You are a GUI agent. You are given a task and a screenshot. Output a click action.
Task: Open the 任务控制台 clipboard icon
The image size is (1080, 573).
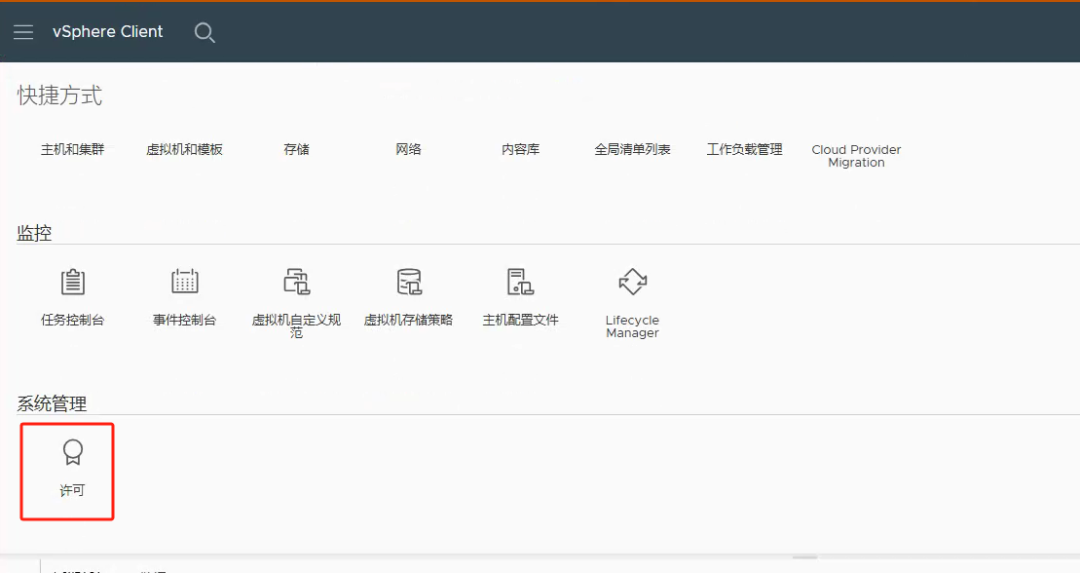[x=72, y=282]
